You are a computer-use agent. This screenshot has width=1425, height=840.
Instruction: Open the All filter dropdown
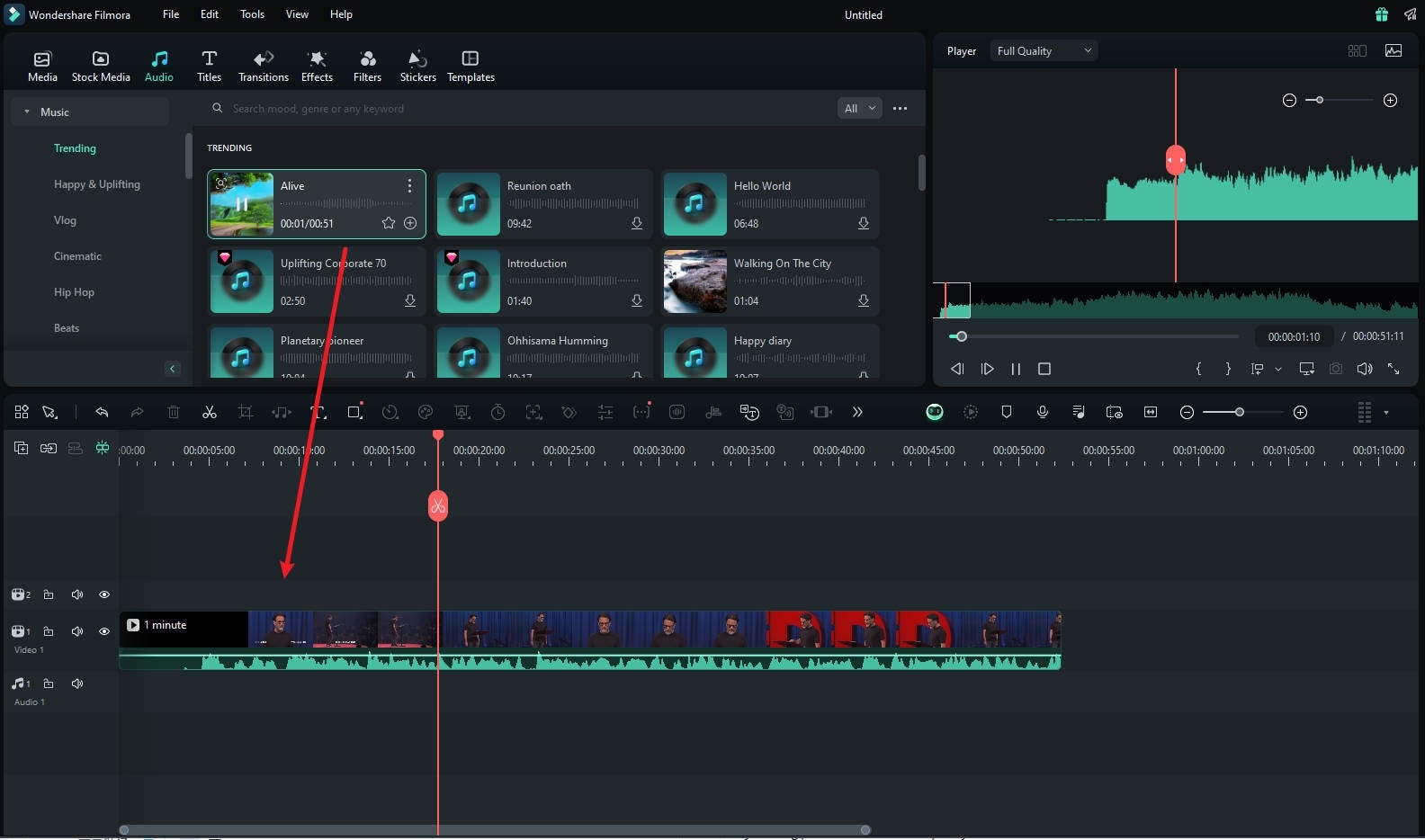point(859,108)
